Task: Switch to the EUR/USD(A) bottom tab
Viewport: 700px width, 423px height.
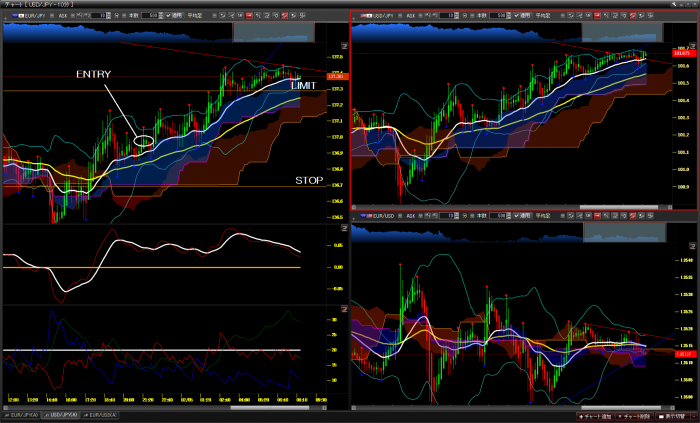Action: pyautogui.click(x=100, y=415)
